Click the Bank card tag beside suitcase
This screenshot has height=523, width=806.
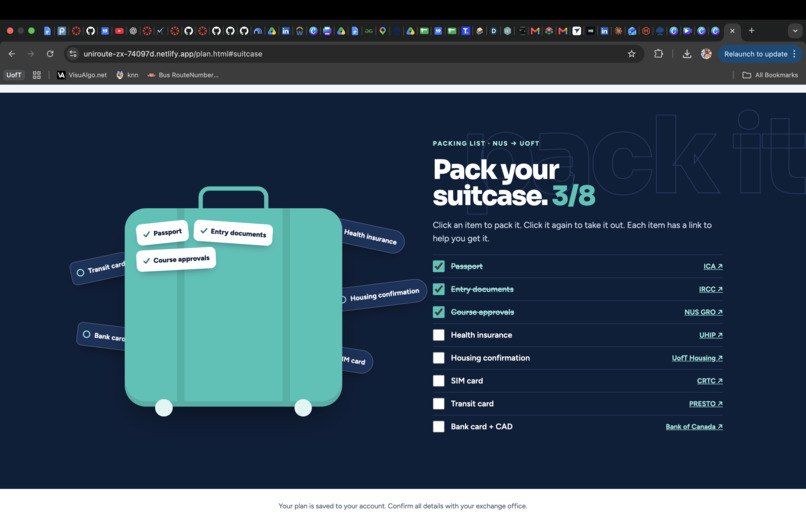pos(101,336)
